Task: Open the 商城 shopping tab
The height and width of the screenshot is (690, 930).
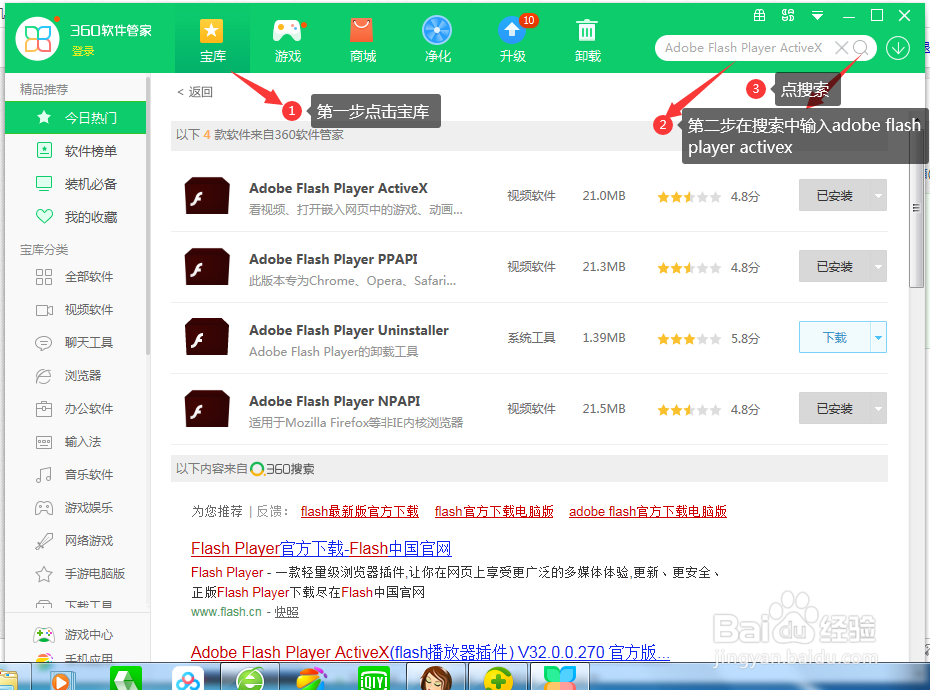Action: point(362,41)
